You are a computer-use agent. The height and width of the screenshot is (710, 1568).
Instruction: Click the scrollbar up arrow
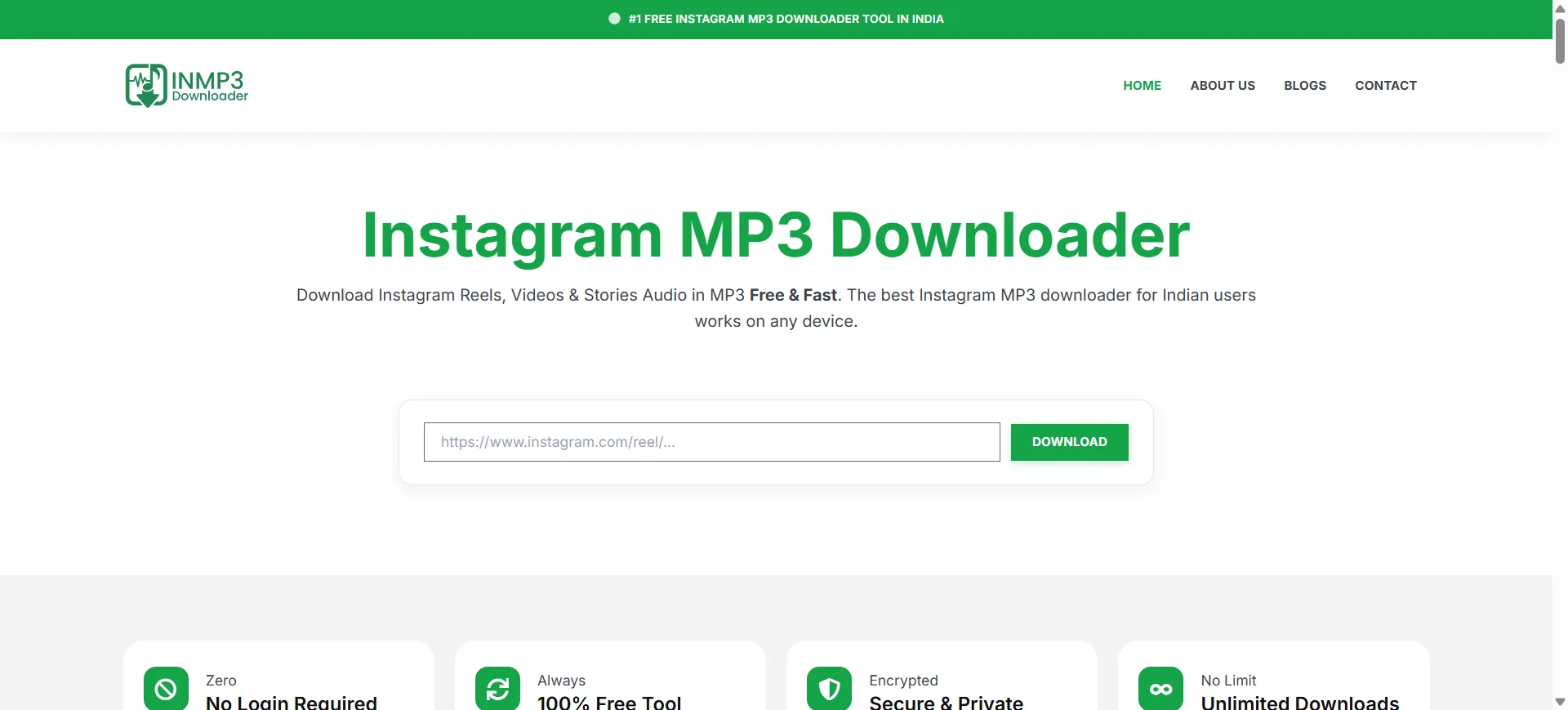coord(1560,8)
